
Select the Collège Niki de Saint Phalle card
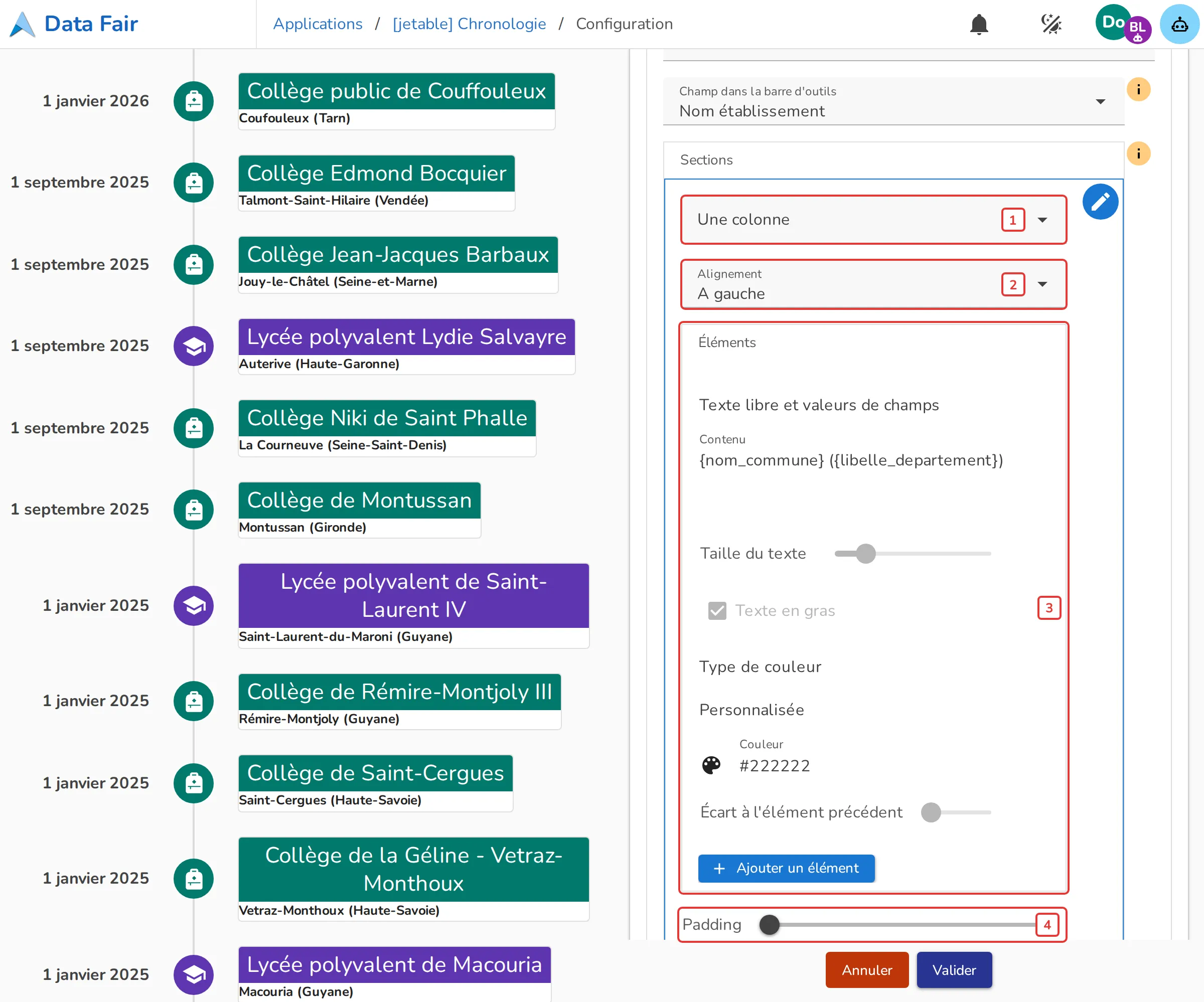(x=387, y=428)
